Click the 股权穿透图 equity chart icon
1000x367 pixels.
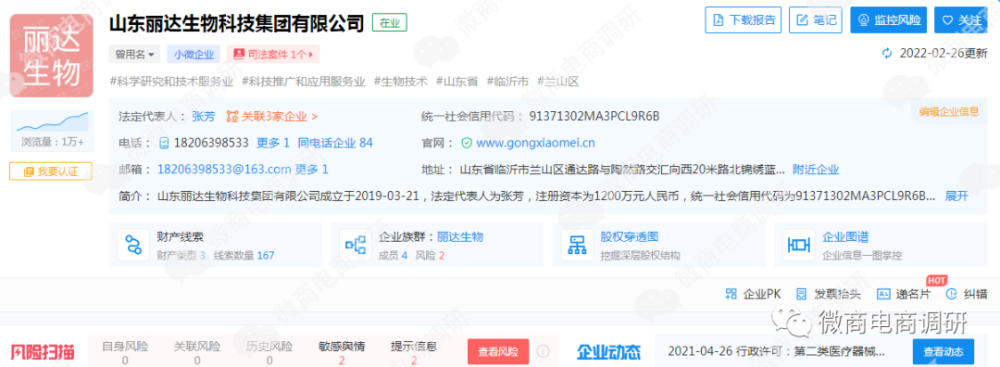(577, 244)
